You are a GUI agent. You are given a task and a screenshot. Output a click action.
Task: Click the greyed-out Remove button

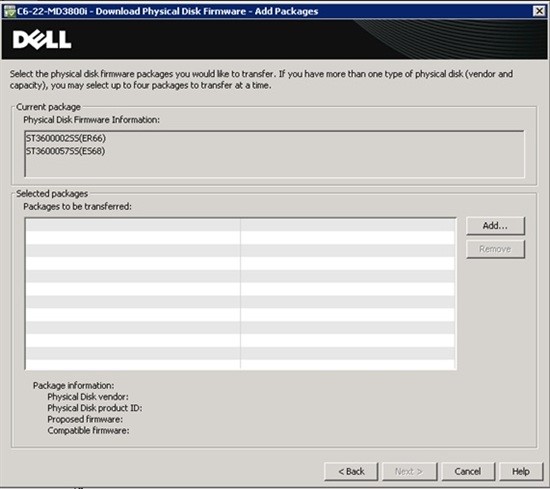[x=495, y=249]
